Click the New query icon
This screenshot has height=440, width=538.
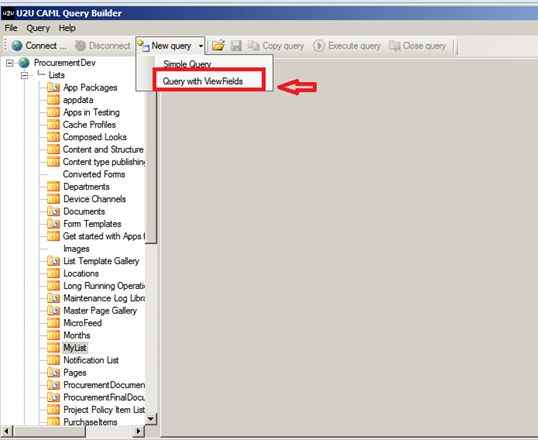pos(143,45)
